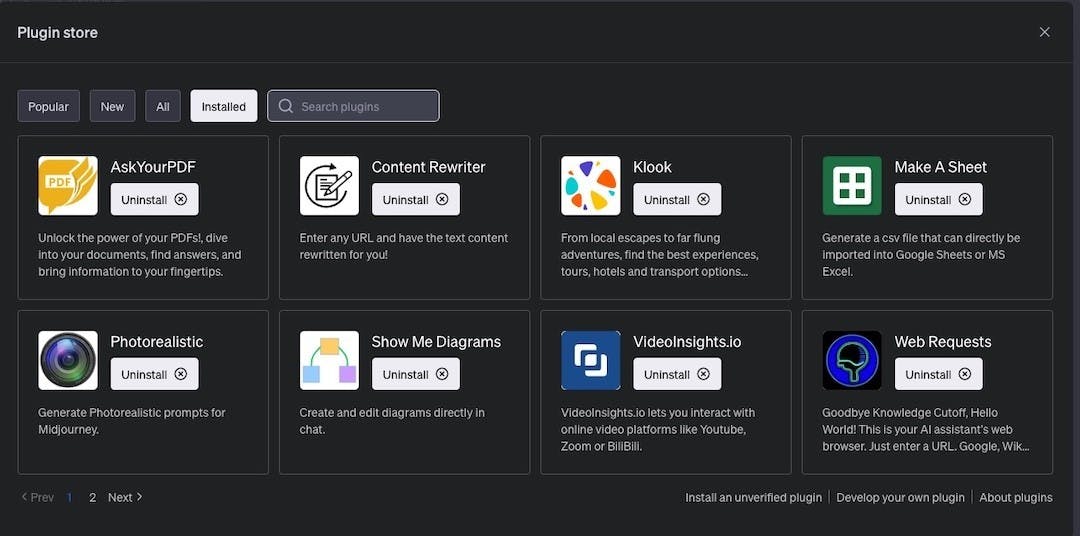
Task: Click description 'VideoInsights.io lets you interact with'
Action: 658,430
